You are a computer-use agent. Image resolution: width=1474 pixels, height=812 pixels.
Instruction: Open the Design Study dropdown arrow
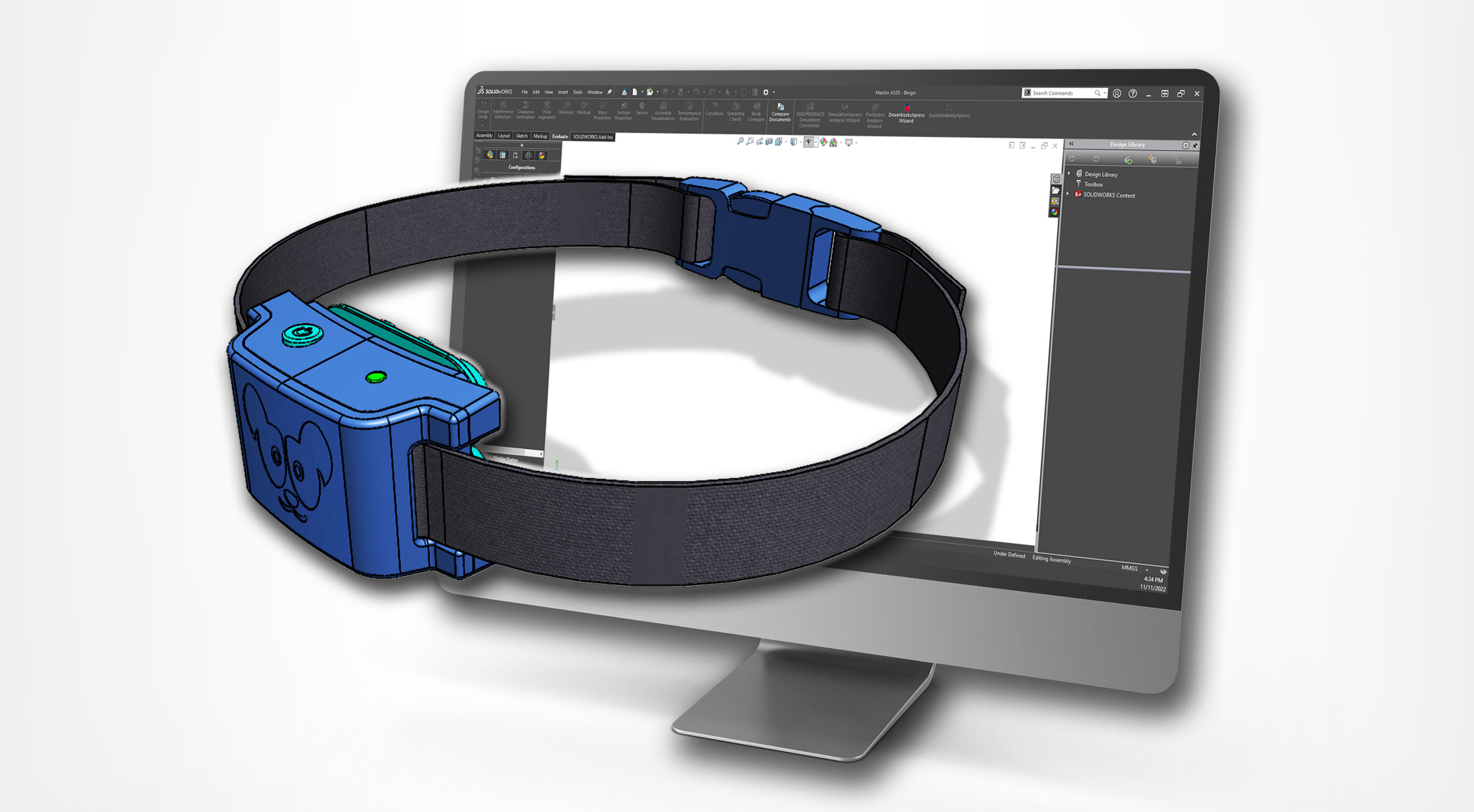(x=483, y=125)
